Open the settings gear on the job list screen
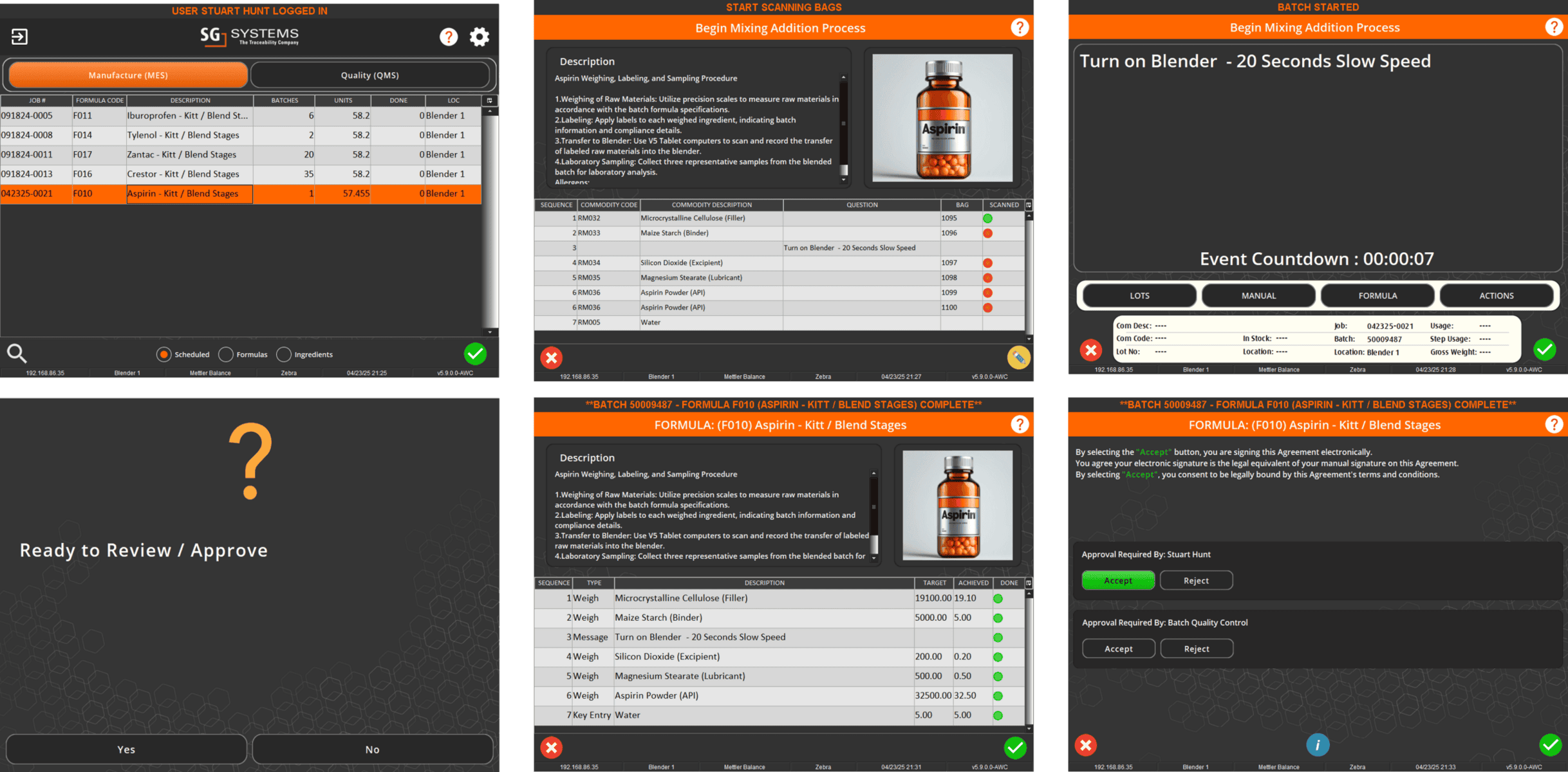The image size is (1568, 772). click(479, 37)
